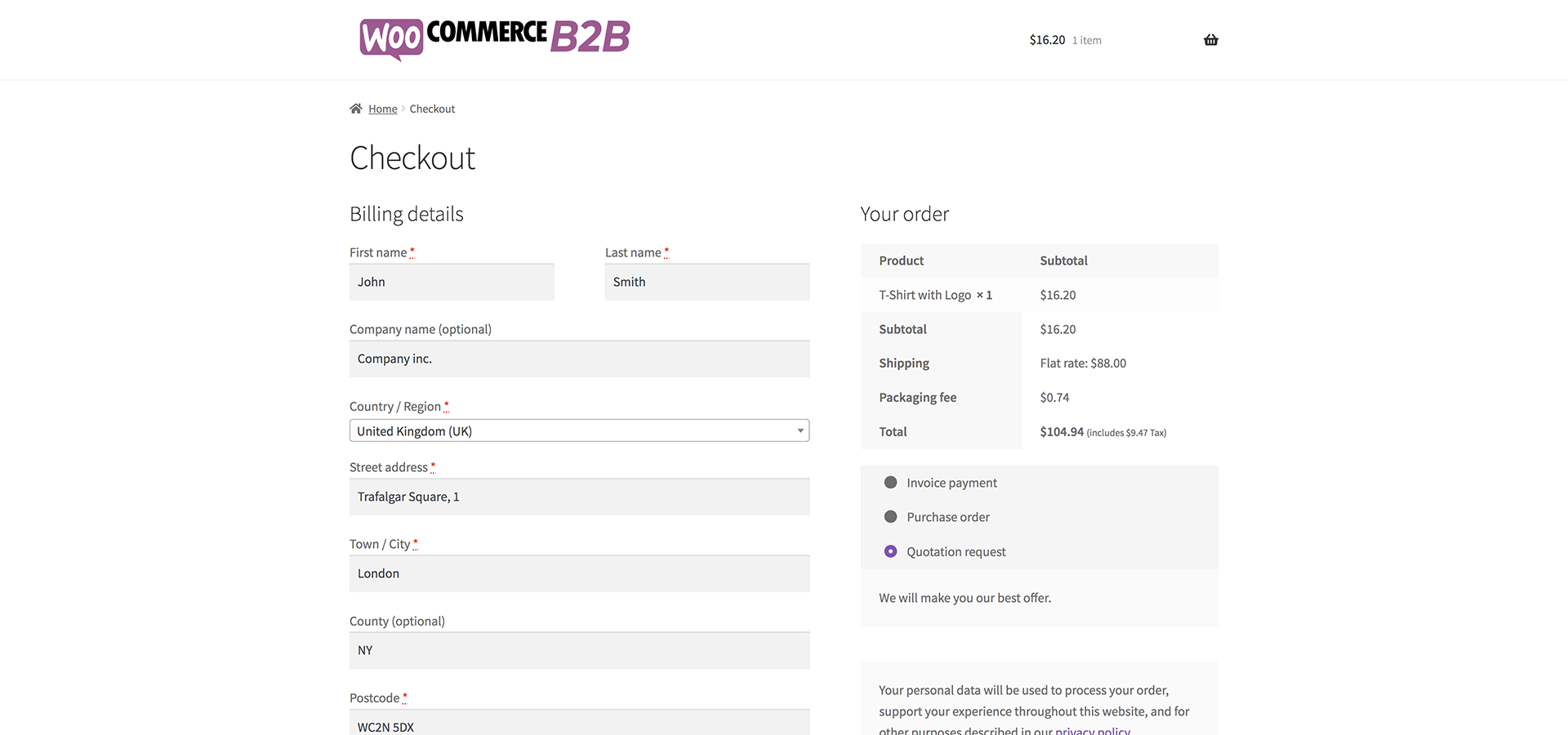Edit the Company name field
1568x735 pixels.
click(x=579, y=359)
